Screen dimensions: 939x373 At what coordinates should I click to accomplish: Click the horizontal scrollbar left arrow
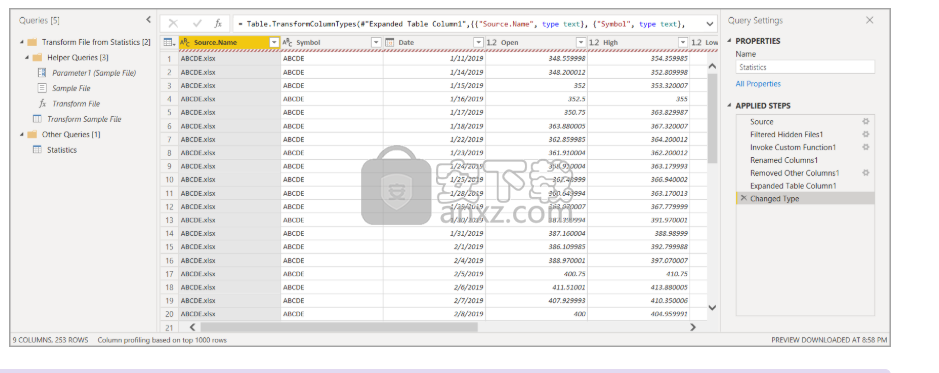(192, 327)
